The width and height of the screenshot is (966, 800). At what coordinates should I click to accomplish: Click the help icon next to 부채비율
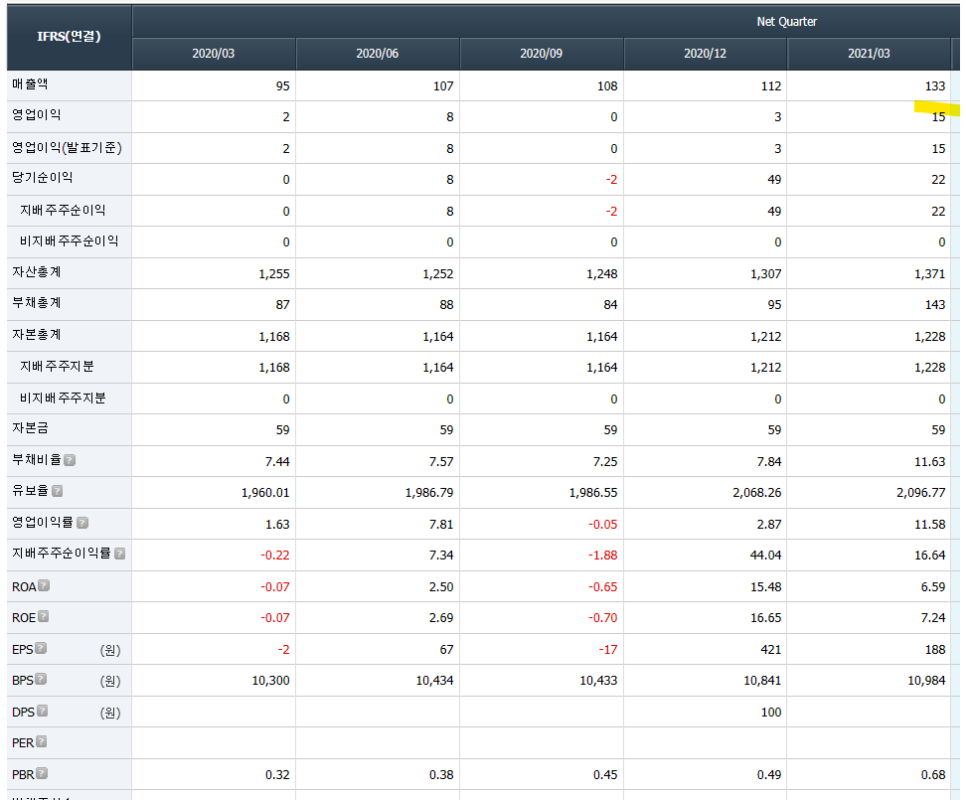pyautogui.click(x=70, y=460)
